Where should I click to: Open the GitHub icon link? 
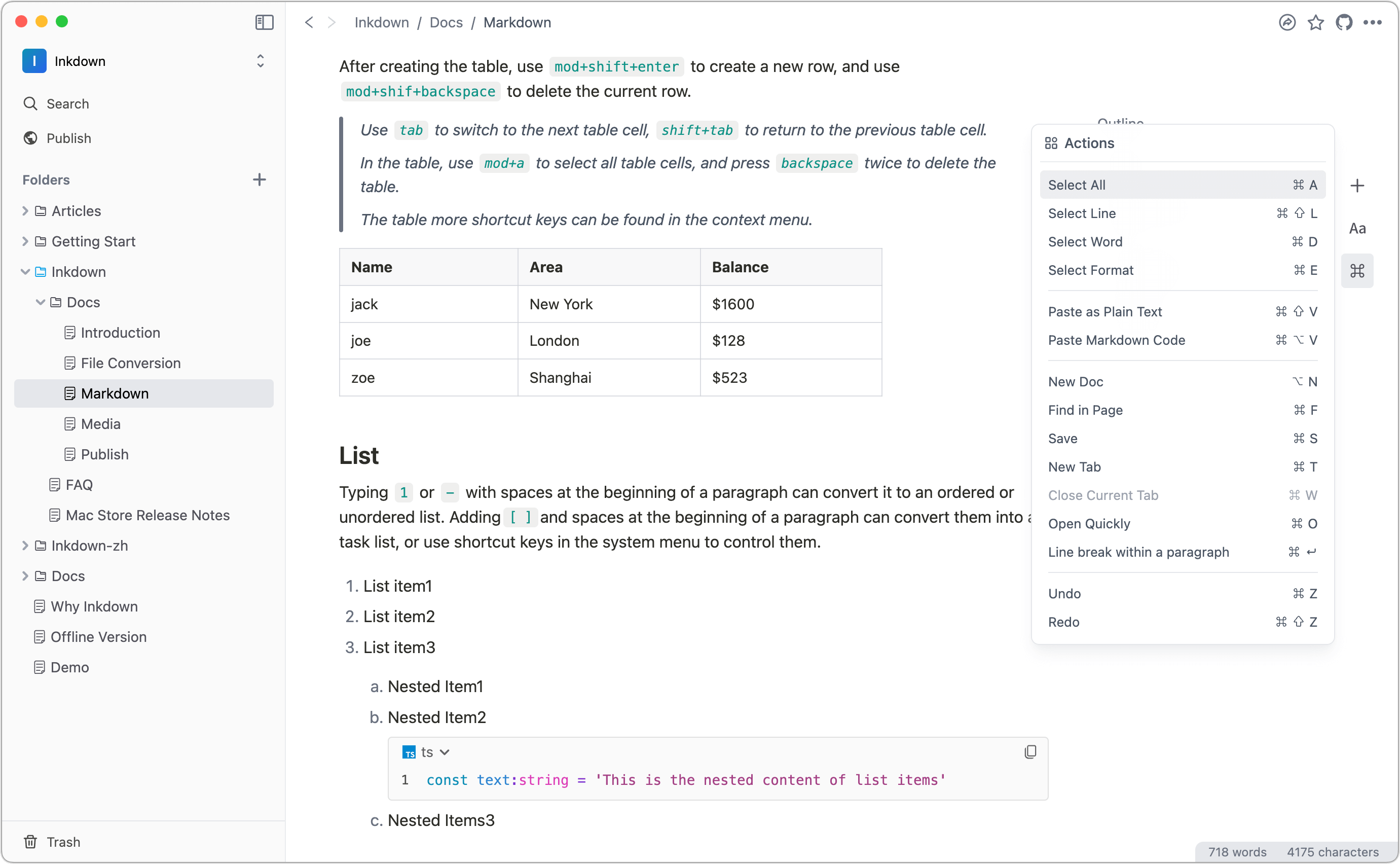(x=1344, y=22)
